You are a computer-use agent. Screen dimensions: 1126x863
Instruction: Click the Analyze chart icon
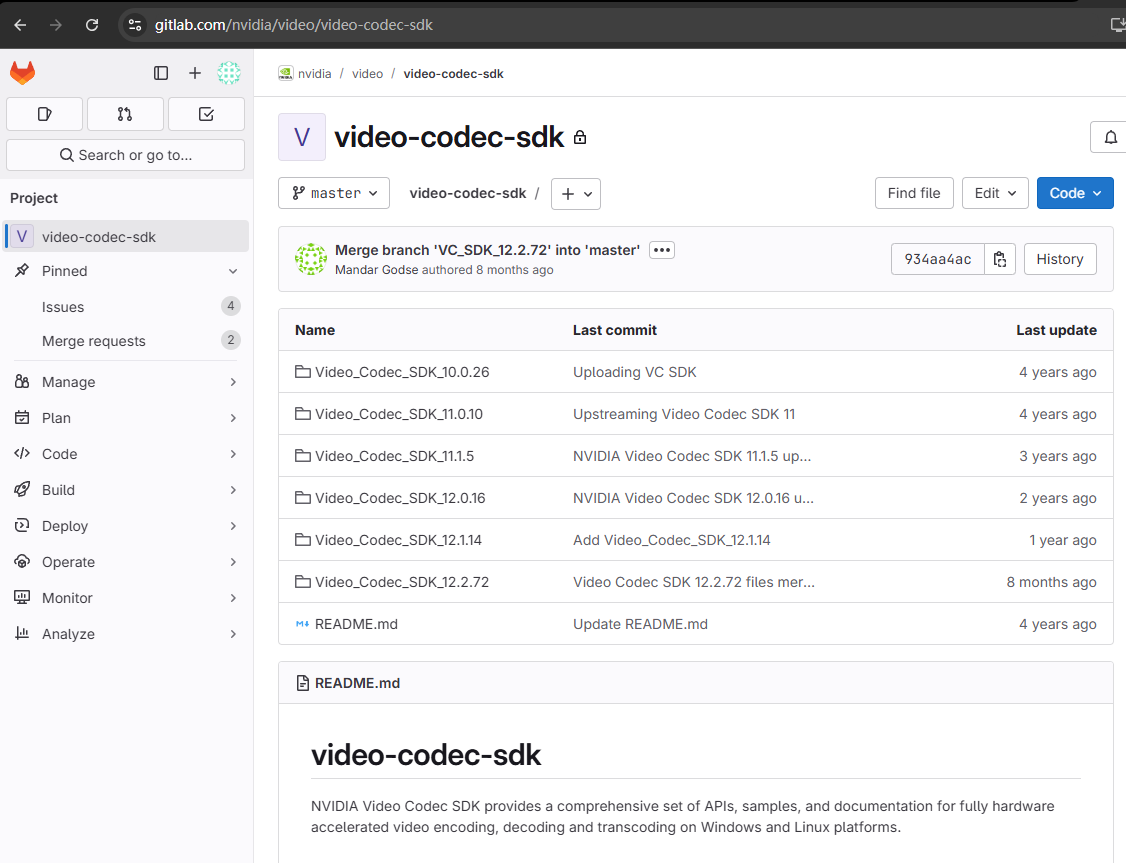22,633
